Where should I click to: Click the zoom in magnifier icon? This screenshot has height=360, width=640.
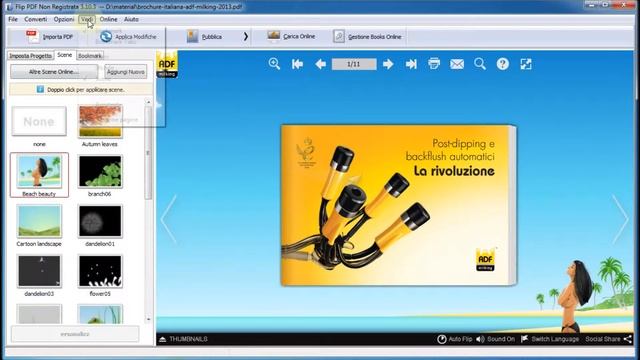[274, 64]
